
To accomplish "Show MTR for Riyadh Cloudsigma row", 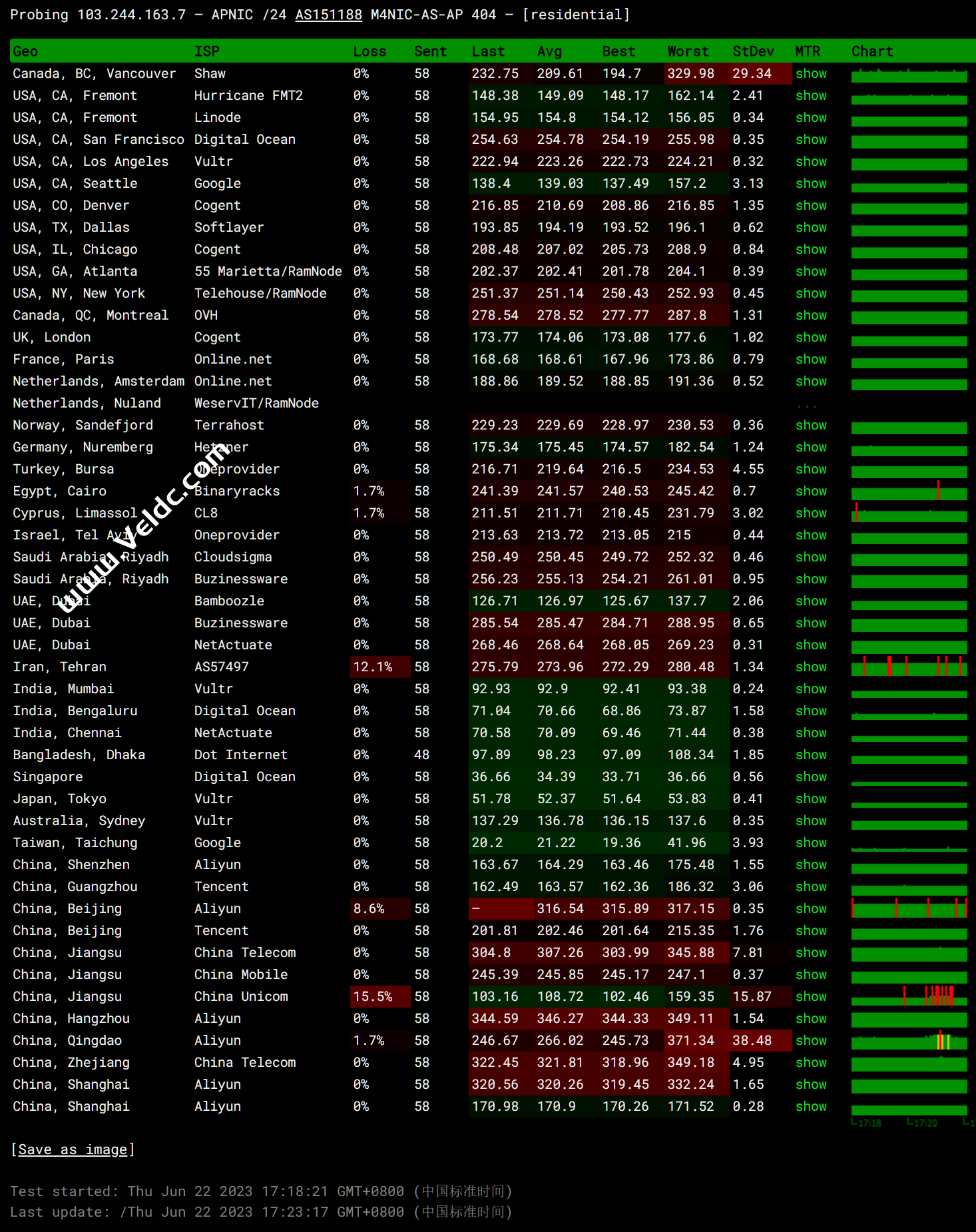I will [811, 557].
